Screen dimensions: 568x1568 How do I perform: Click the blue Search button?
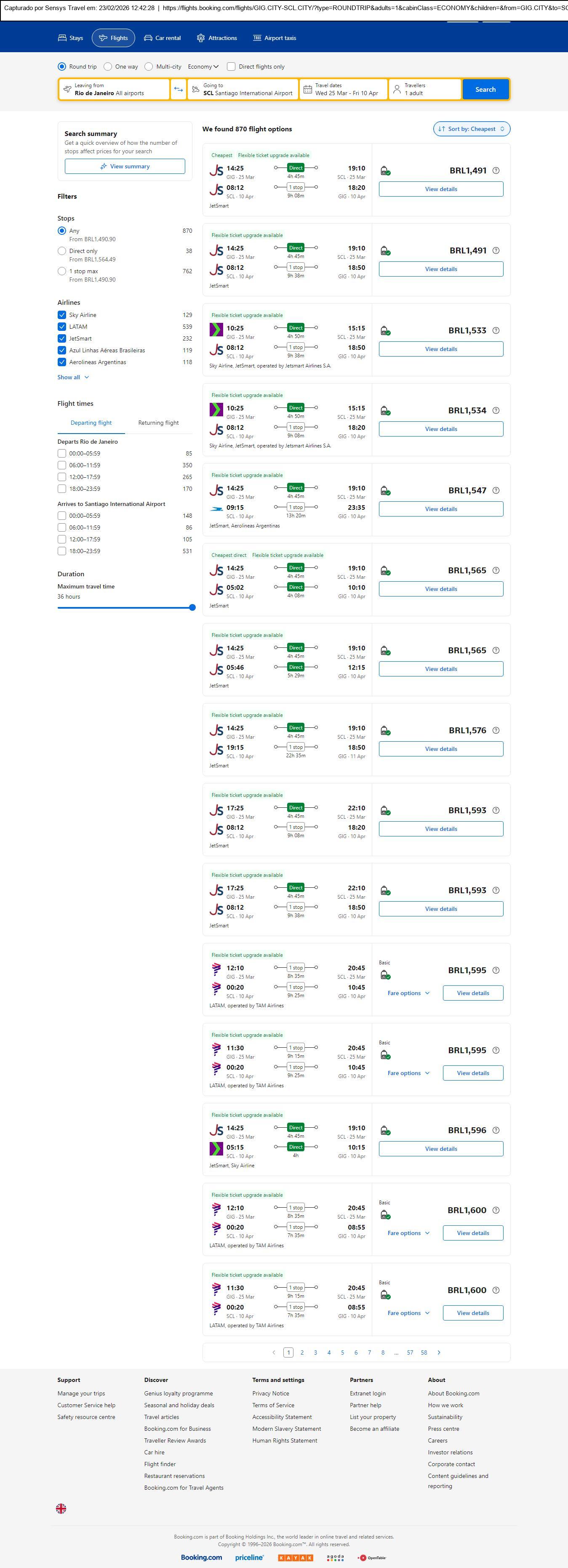(x=485, y=90)
